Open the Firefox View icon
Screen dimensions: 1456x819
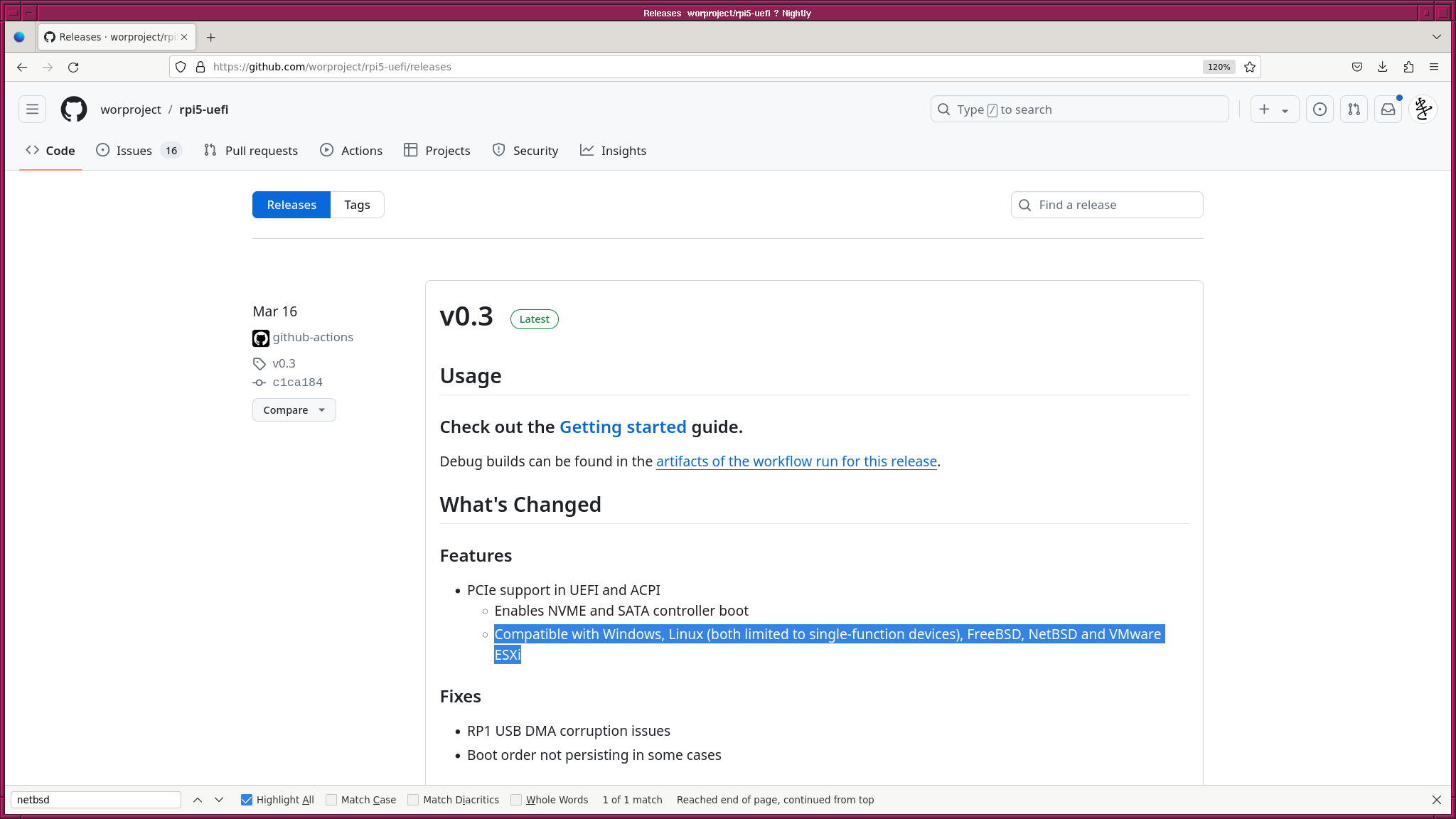point(20,37)
